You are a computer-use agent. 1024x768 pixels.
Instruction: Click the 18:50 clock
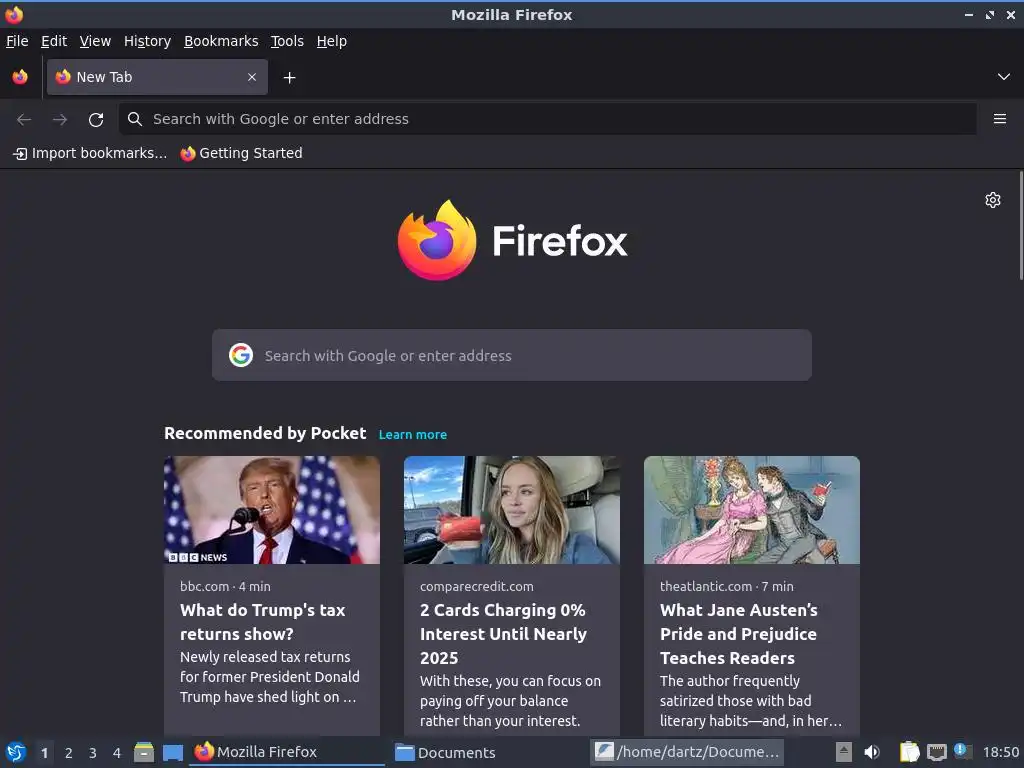coord(1000,752)
